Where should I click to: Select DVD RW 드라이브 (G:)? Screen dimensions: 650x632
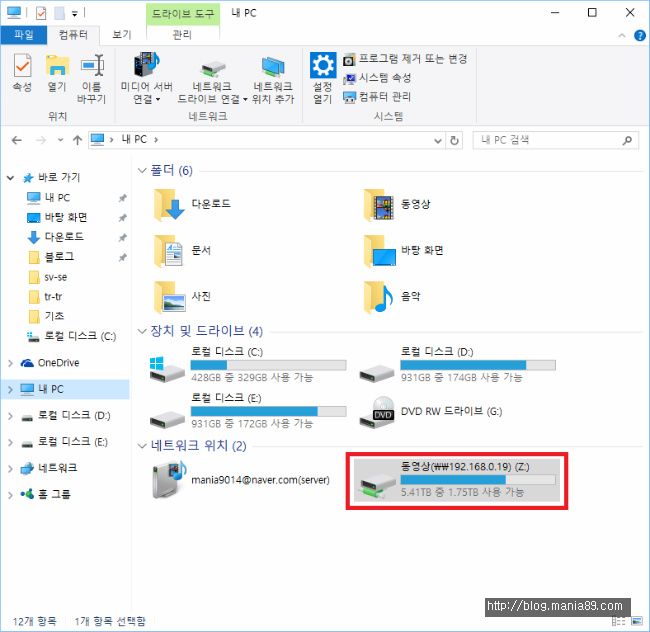click(431, 411)
